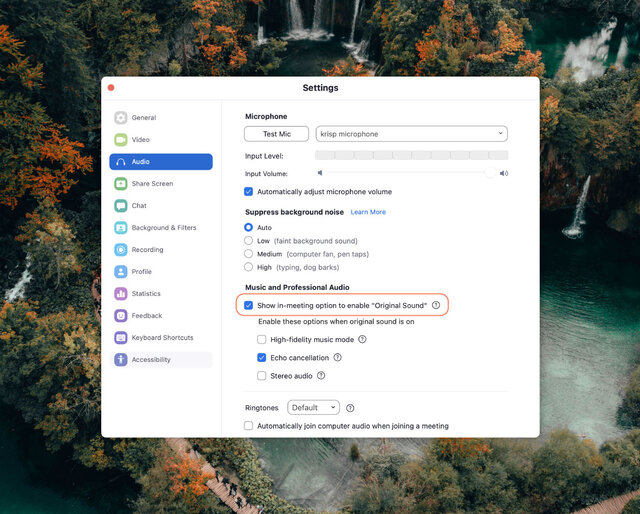
Task: Open the Statistics chart icon
Action: tap(120, 294)
